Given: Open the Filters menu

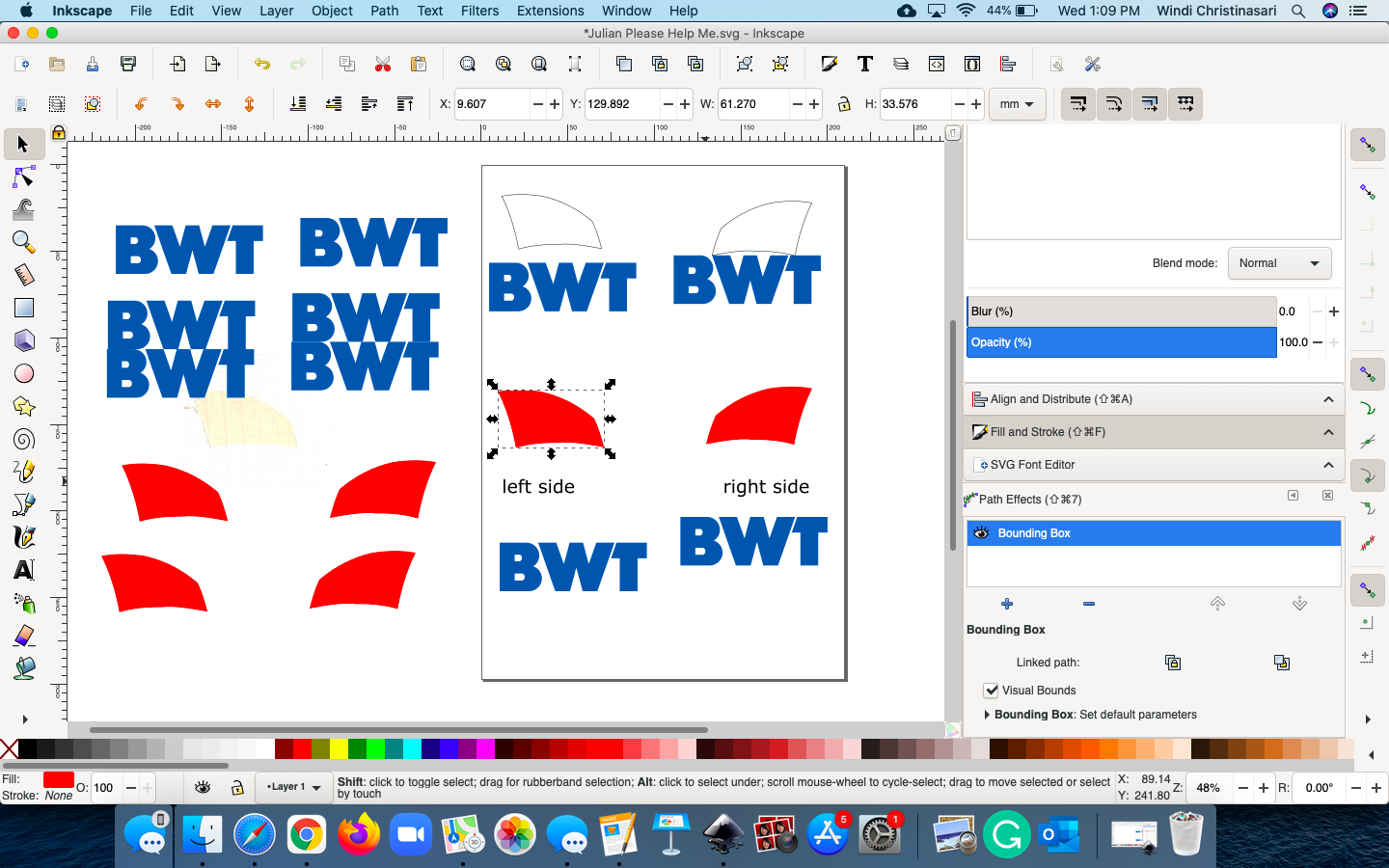Looking at the screenshot, I should click(x=479, y=11).
